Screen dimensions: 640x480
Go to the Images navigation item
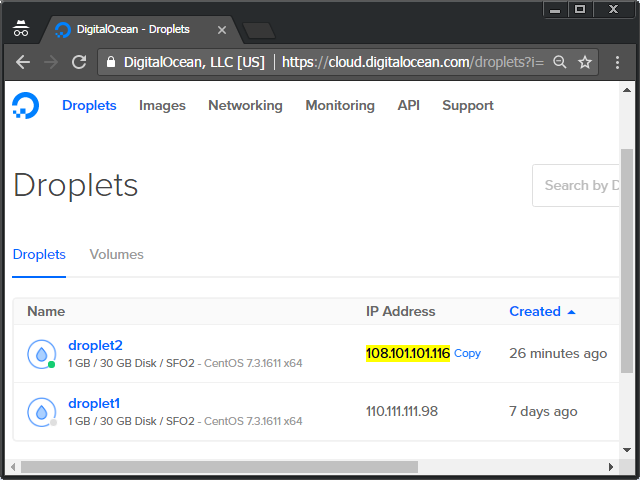pos(162,105)
